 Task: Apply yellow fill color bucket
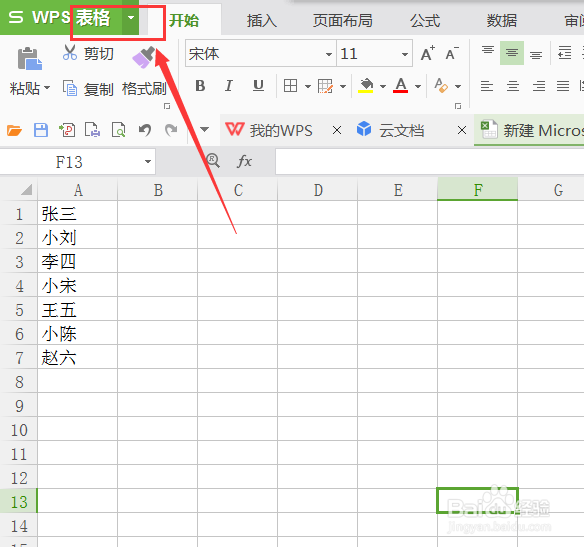pos(366,86)
